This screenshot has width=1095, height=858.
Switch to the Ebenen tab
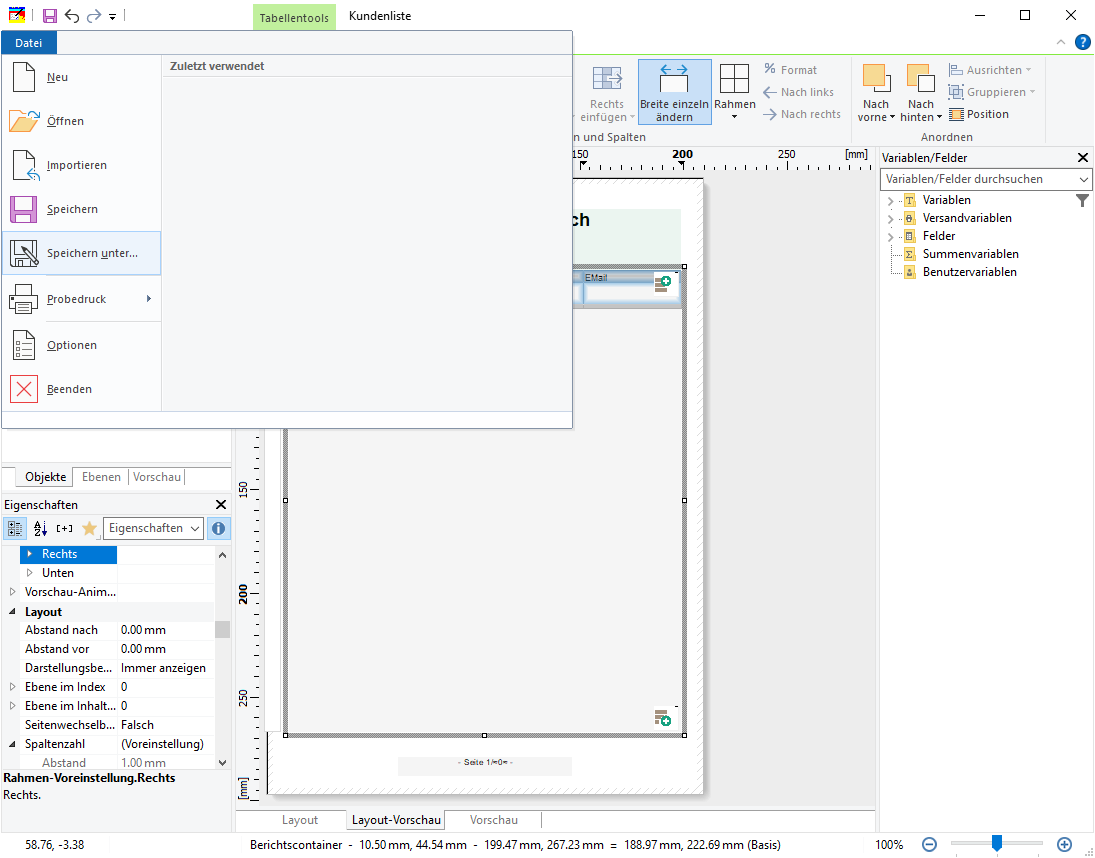tap(101, 478)
